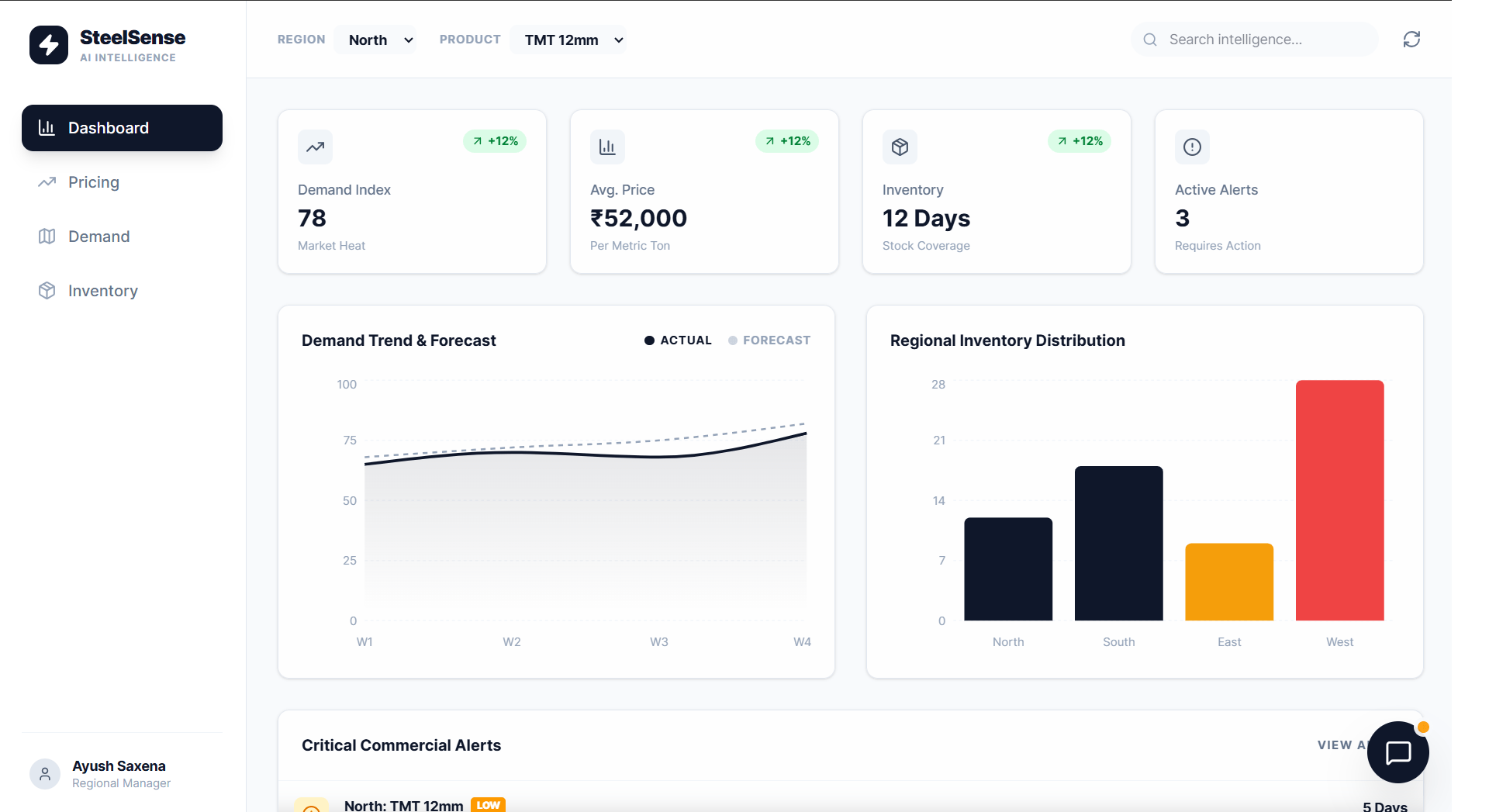Image resolution: width=1489 pixels, height=812 pixels.
Task: Click the Ayush Saxena profile avatar
Action: tap(44, 773)
